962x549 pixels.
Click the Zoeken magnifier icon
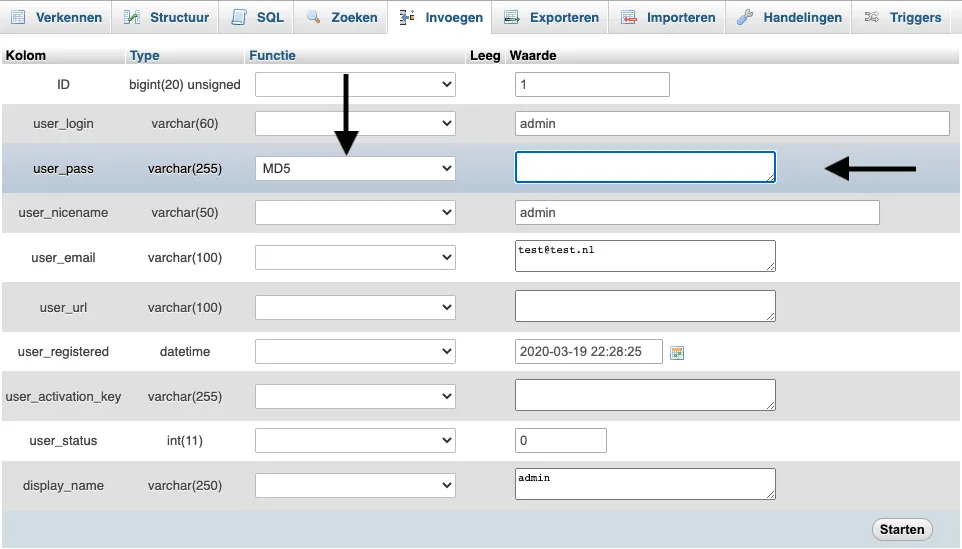click(x=314, y=17)
